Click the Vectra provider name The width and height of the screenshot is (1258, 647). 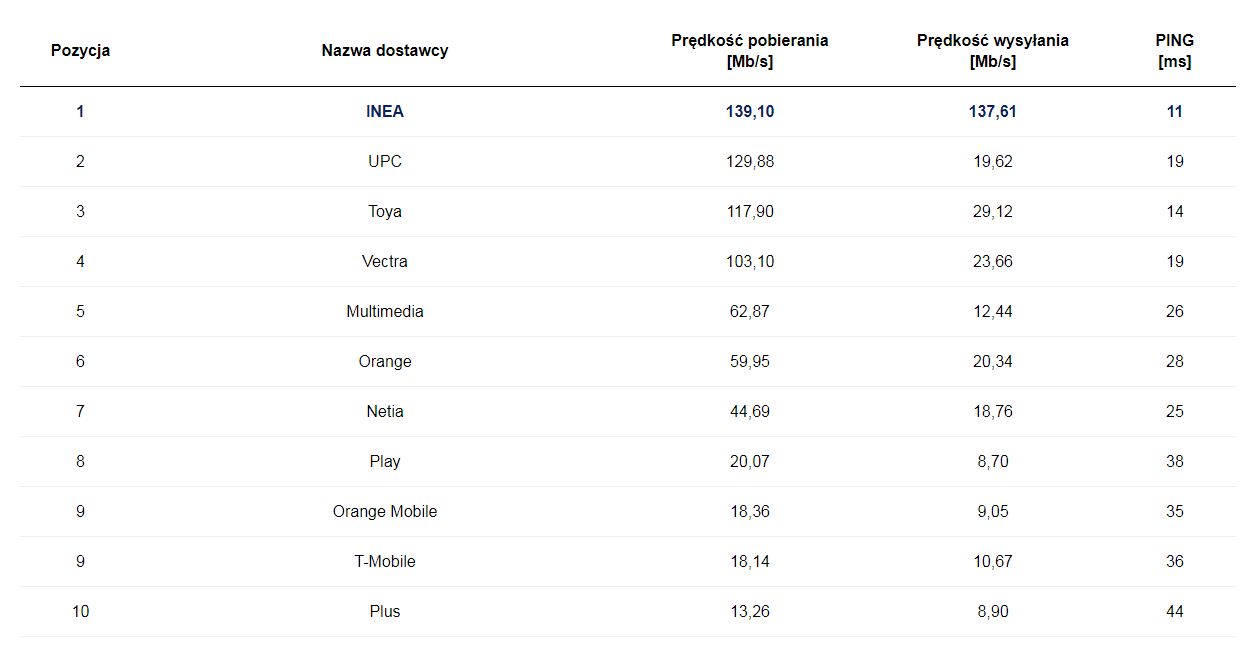pos(385,261)
